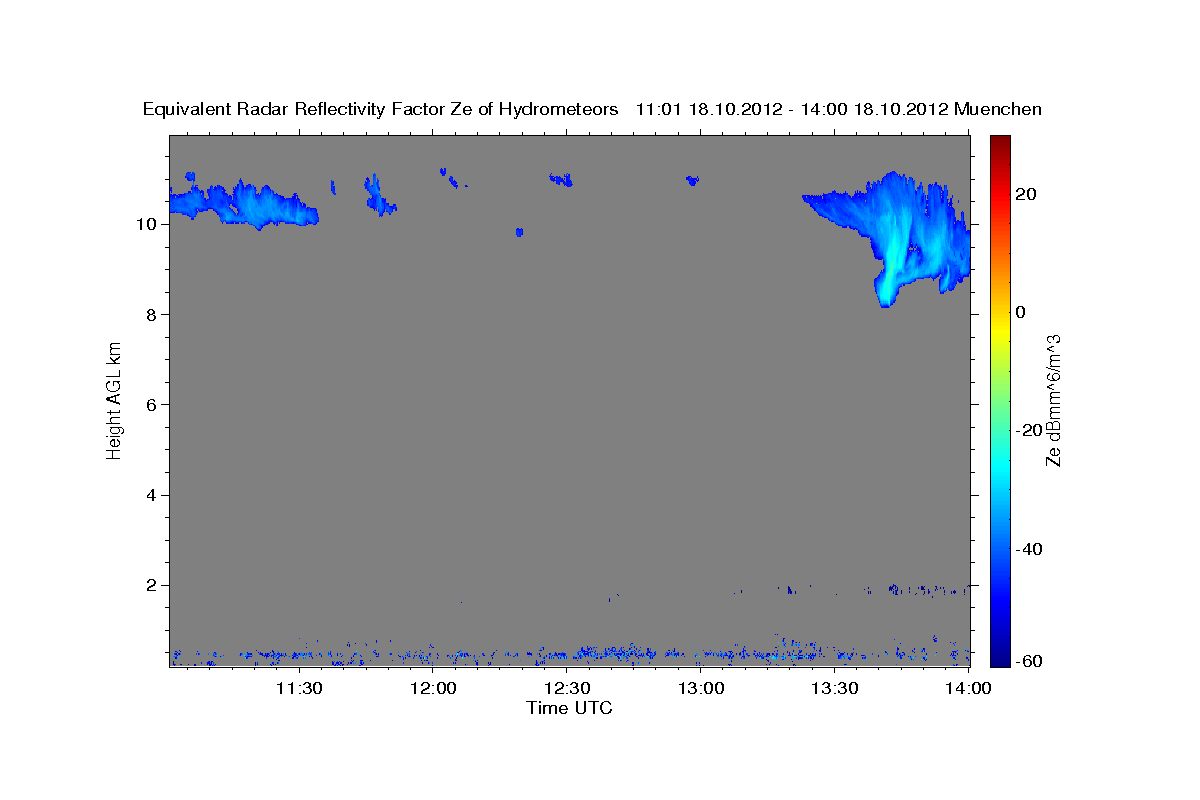Image resolution: width=1200 pixels, height=800 pixels.
Task: Click the 13:00 time tick label
Action: 702,688
